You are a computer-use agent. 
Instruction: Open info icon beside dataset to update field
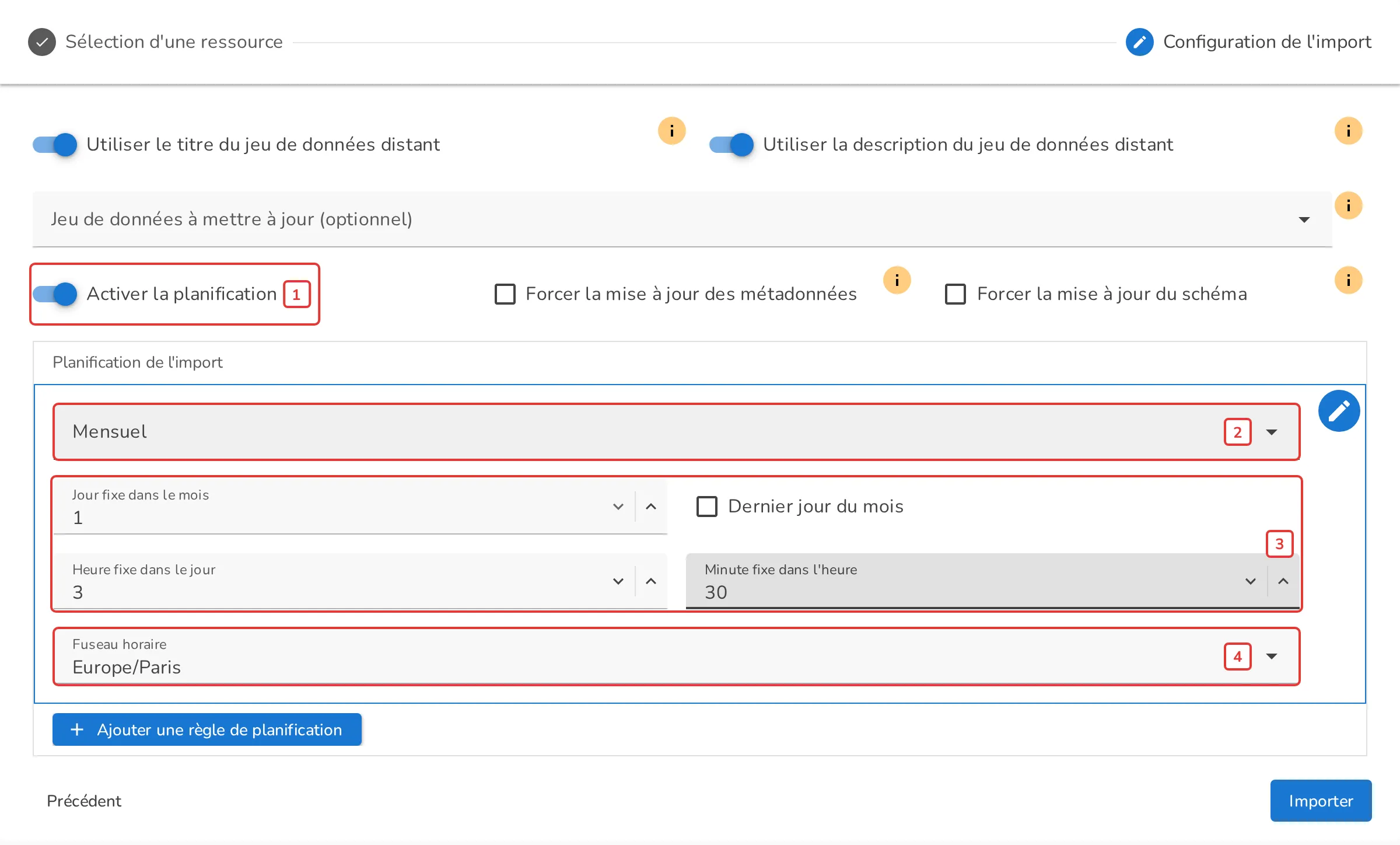tap(1348, 205)
